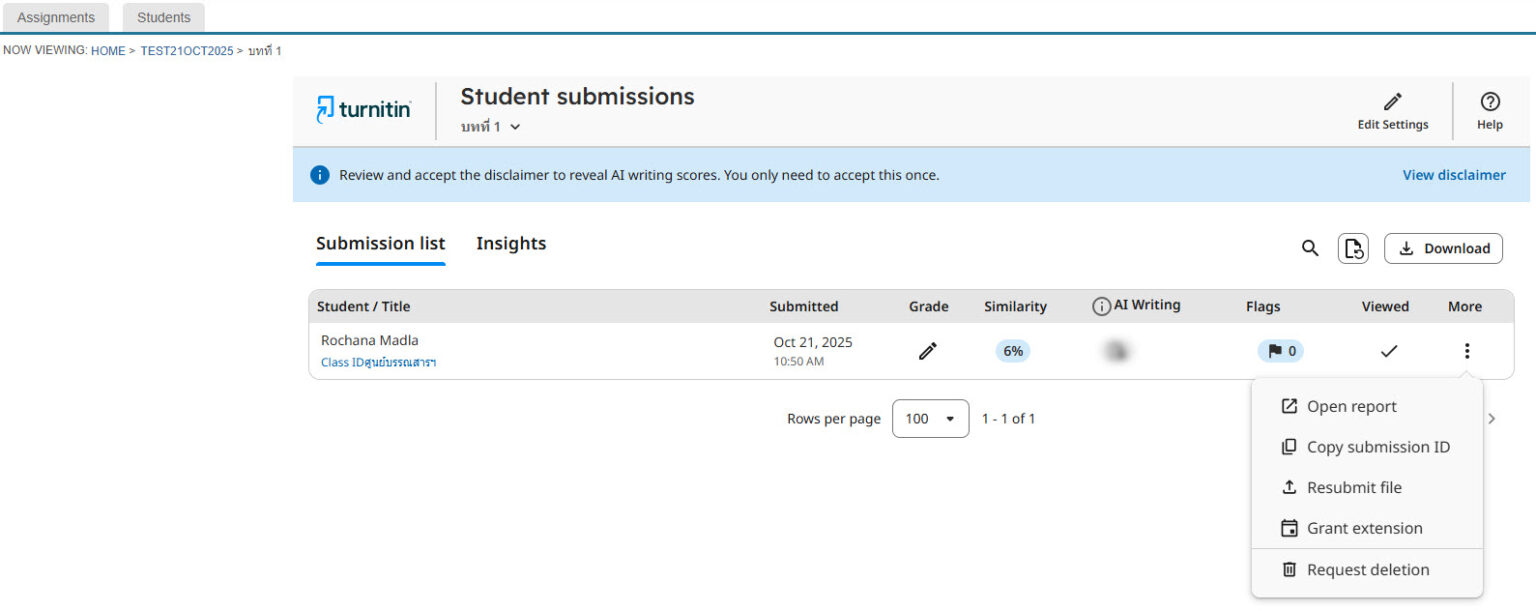1536x611 pixels.
Task: Click the 6% similarity score badge
Action: [x=1012, y=350]
